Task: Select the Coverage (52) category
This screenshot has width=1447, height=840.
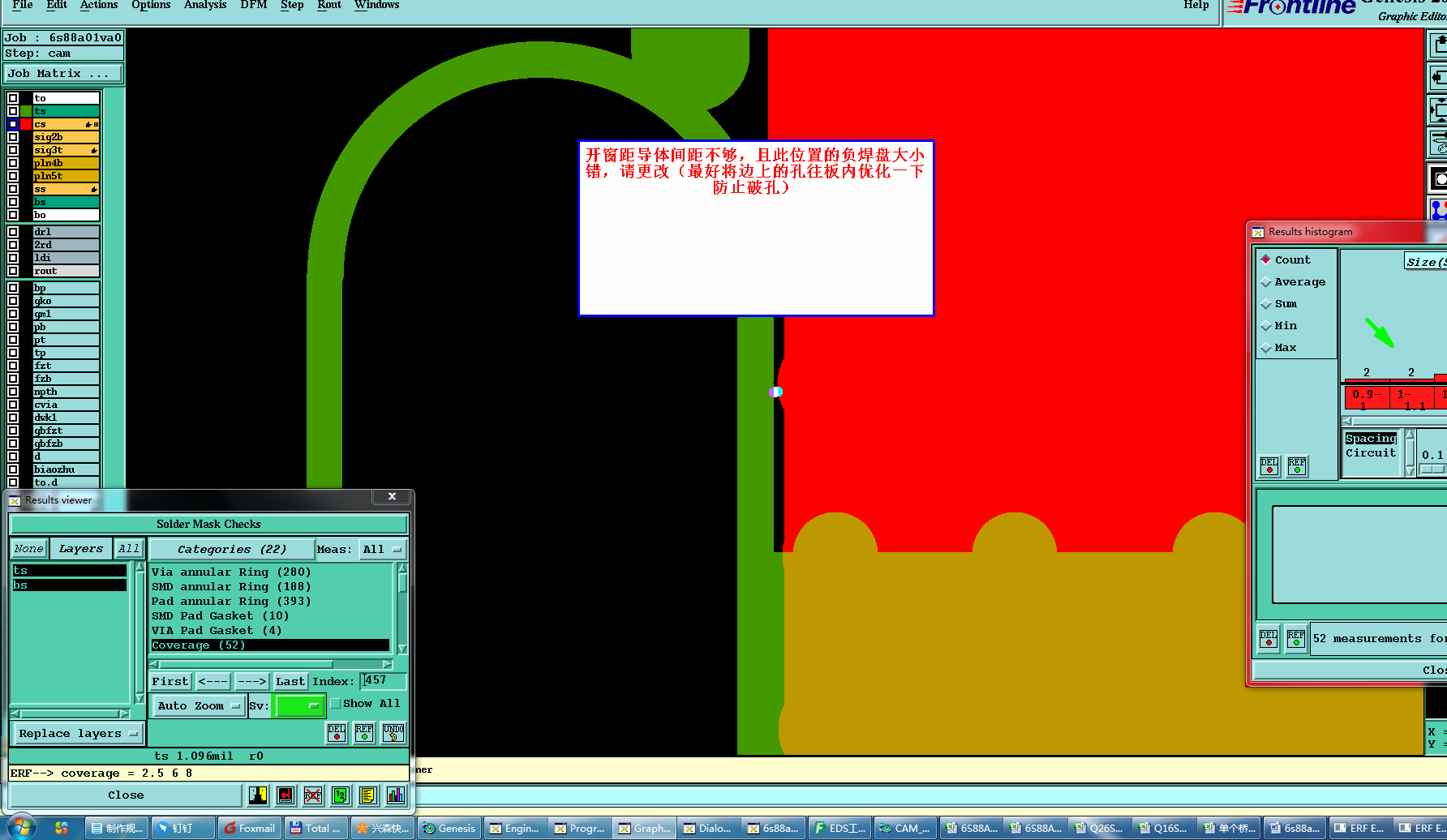Action: (270, 645)
